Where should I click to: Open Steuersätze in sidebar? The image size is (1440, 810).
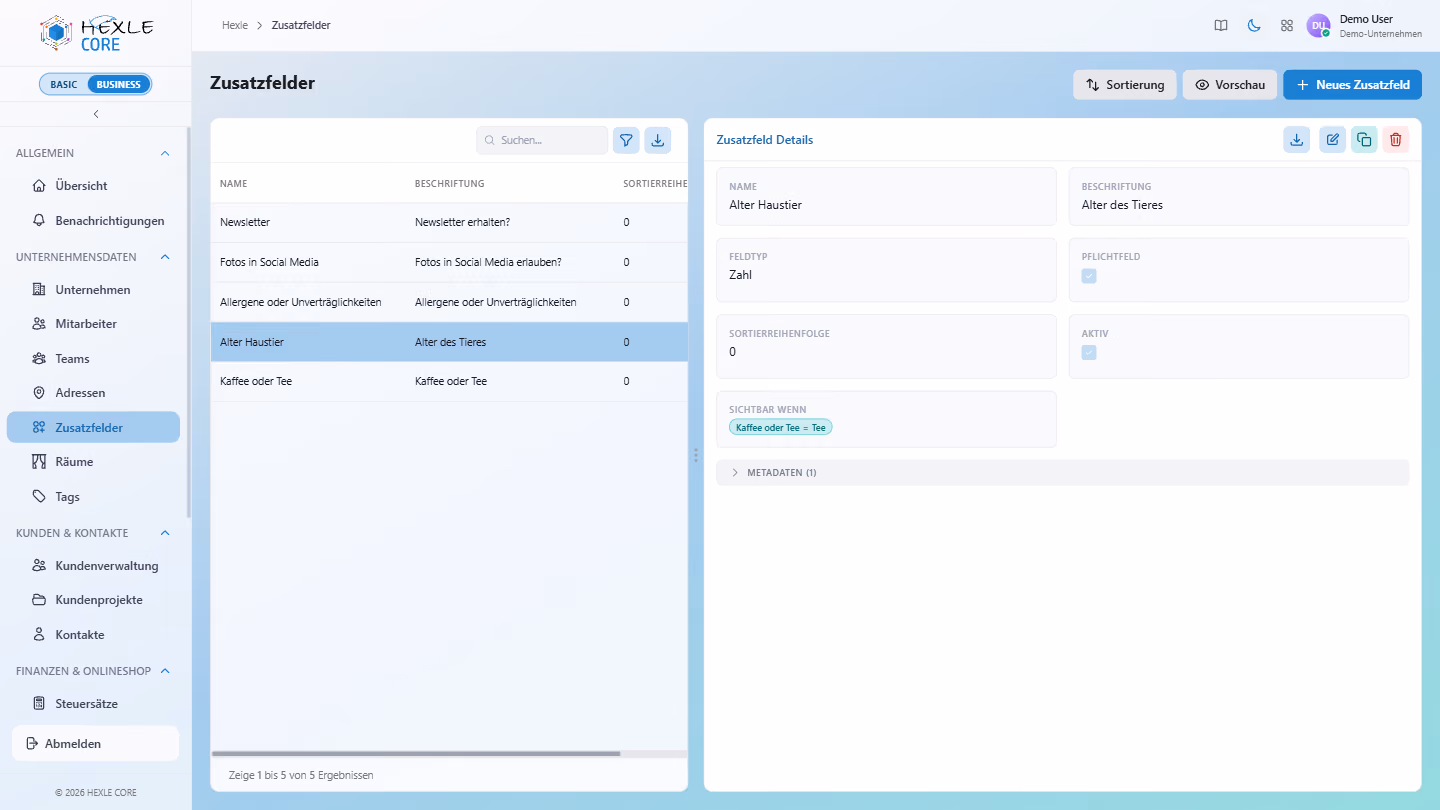point(93,704)
